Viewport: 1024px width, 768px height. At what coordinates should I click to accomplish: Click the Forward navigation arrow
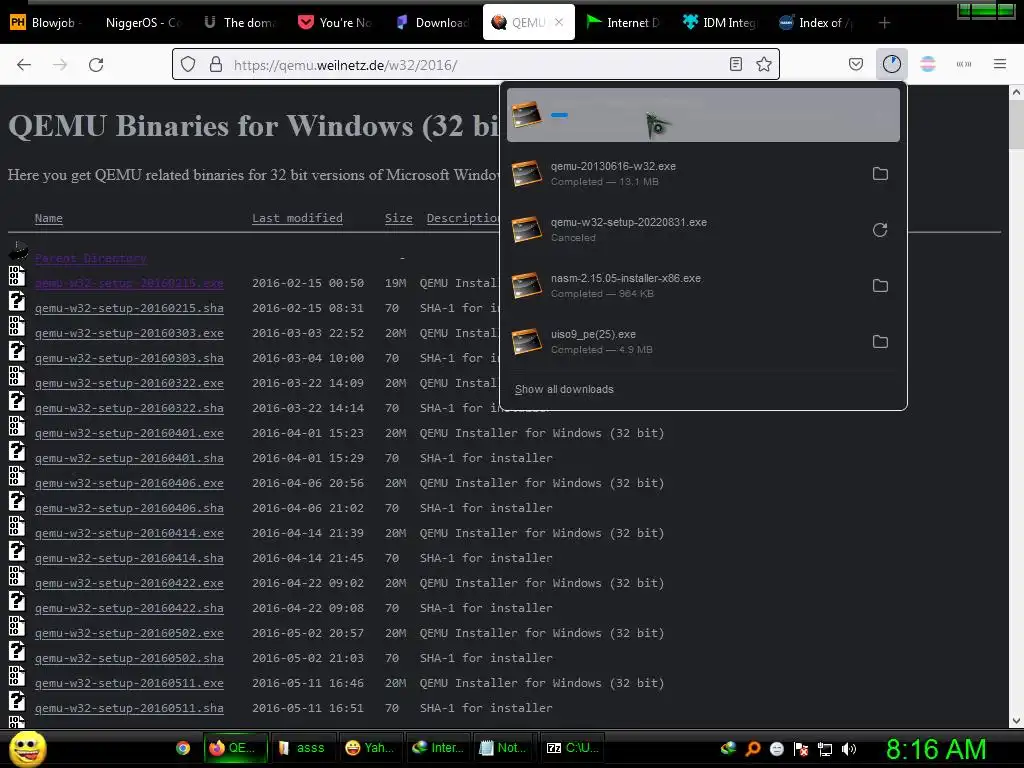tap(60, 65)
